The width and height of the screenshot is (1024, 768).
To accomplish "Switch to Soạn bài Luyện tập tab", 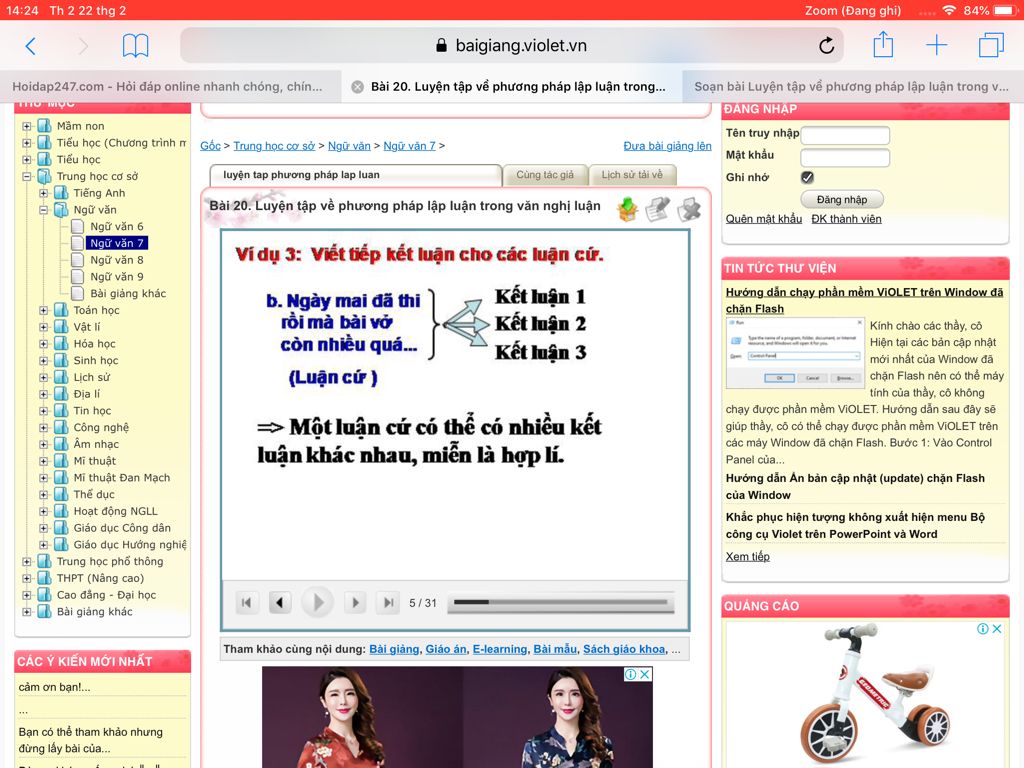I will pos(852,86).
